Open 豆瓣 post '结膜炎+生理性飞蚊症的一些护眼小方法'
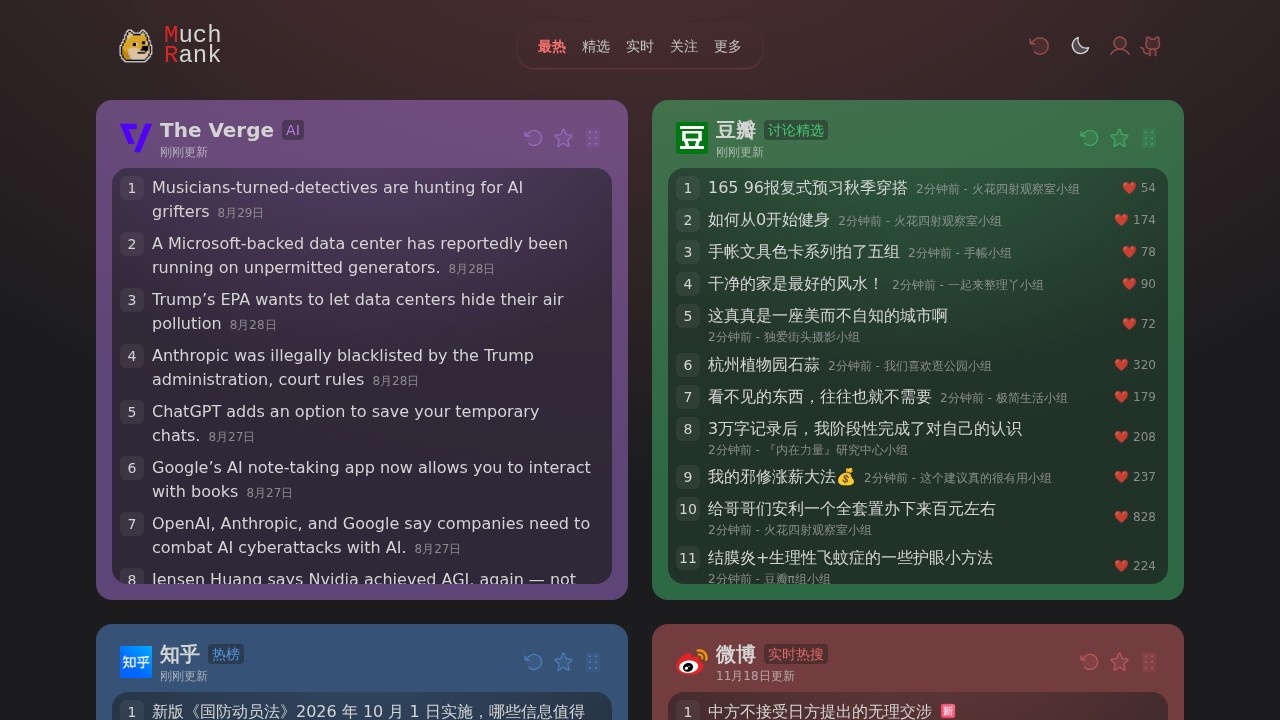This screenshot has height=720, width=1280. (850, 557)
